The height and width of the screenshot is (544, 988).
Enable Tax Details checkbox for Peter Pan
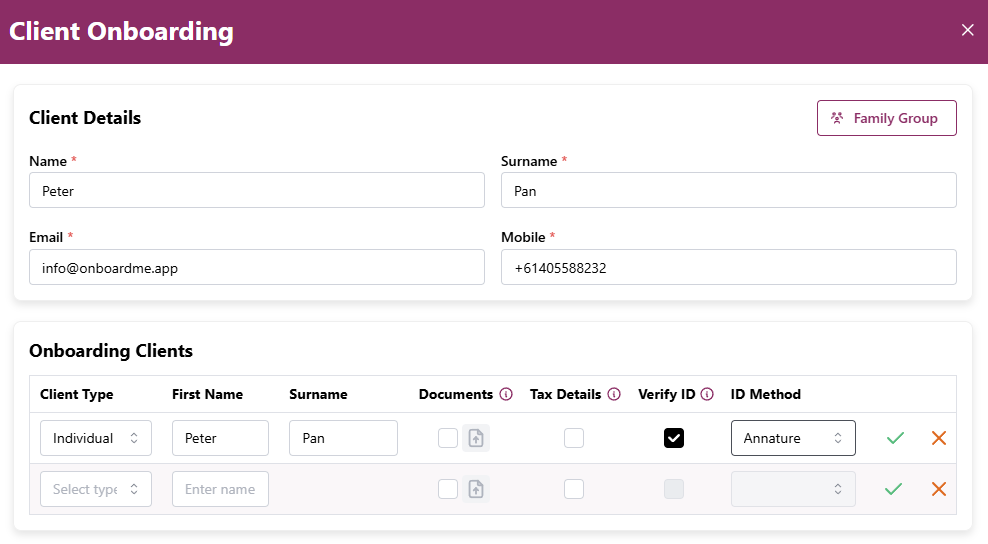tap(574, 438)
